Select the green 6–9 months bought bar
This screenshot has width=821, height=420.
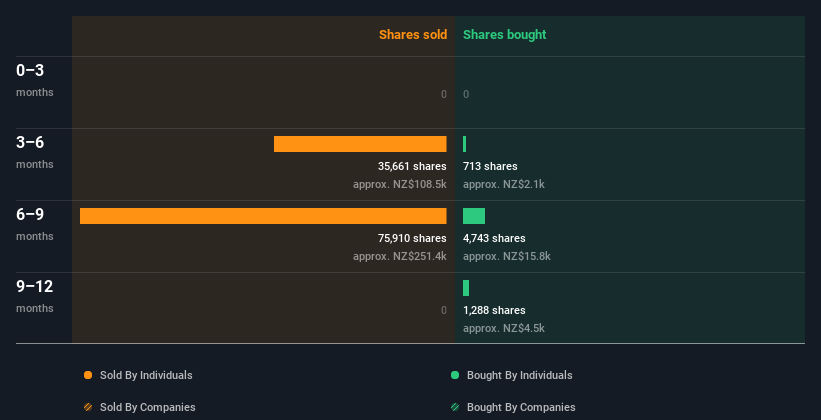474,216
